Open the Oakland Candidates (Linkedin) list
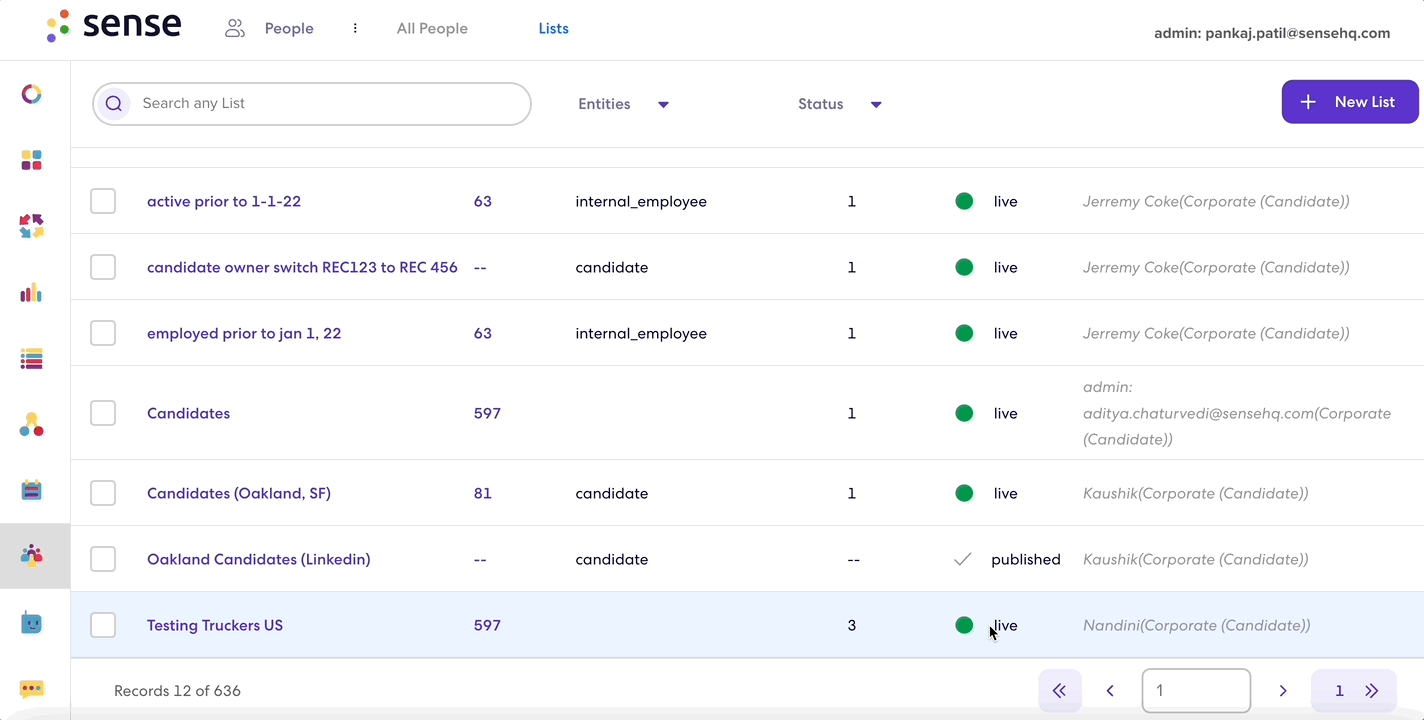The height and width of the screenshot is (720, 1424). (259, 559)
